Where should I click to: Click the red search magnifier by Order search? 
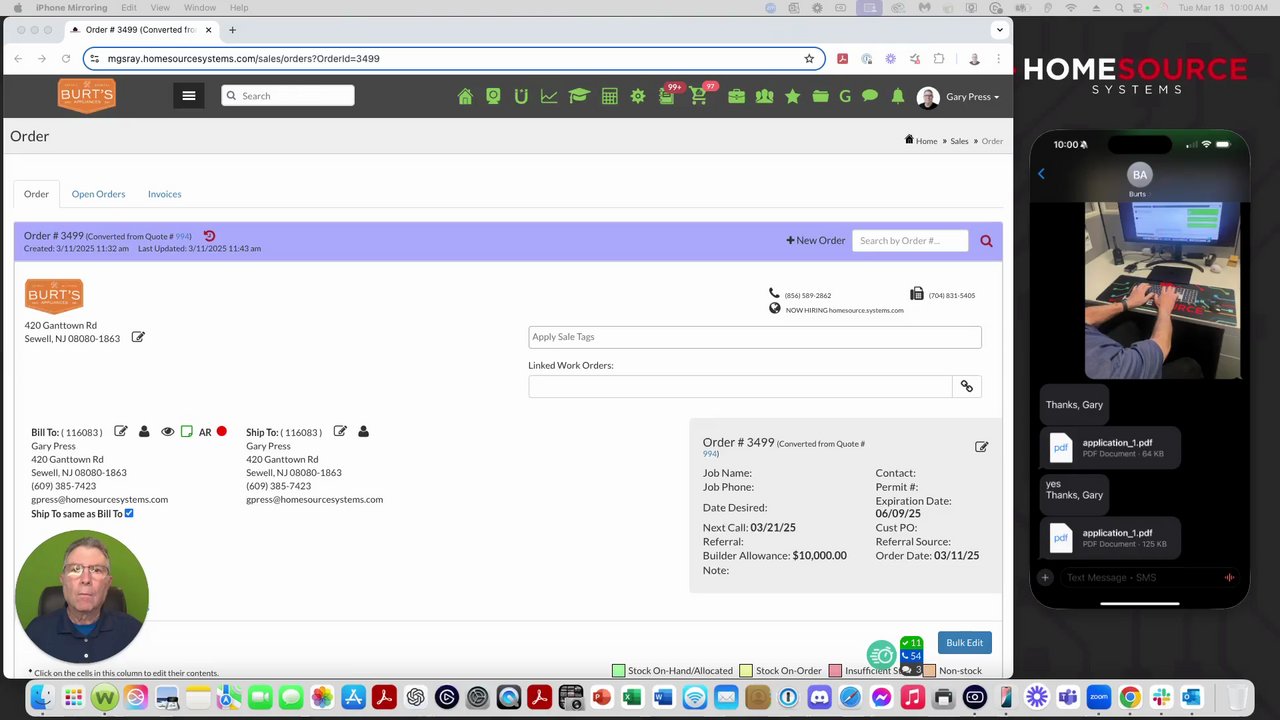(986, 241)
